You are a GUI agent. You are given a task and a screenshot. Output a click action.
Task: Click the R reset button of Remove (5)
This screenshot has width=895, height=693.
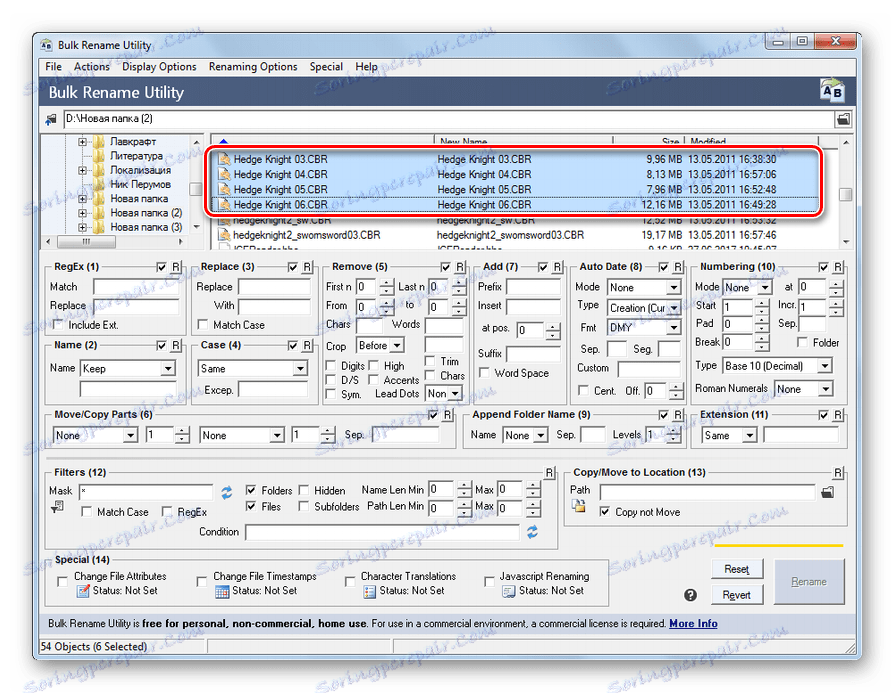[x=459, y=267]
